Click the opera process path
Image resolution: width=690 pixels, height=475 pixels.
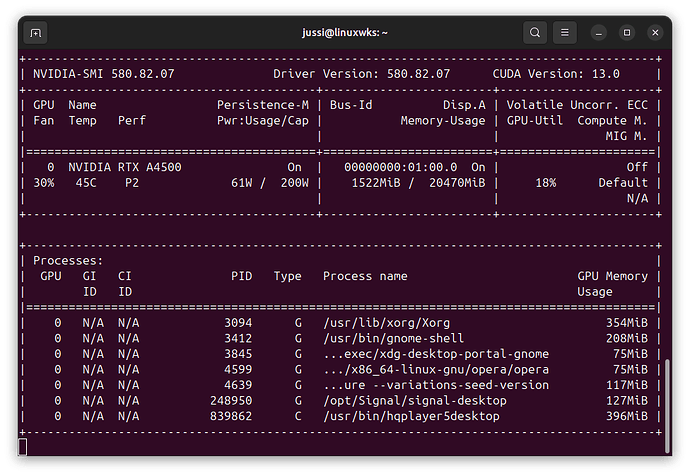pos(436,369)
